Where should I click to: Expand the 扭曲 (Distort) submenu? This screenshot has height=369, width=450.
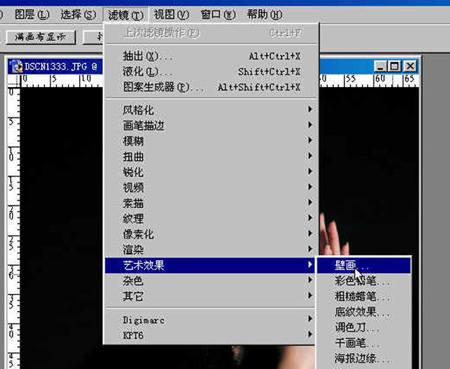click(211, 156)
